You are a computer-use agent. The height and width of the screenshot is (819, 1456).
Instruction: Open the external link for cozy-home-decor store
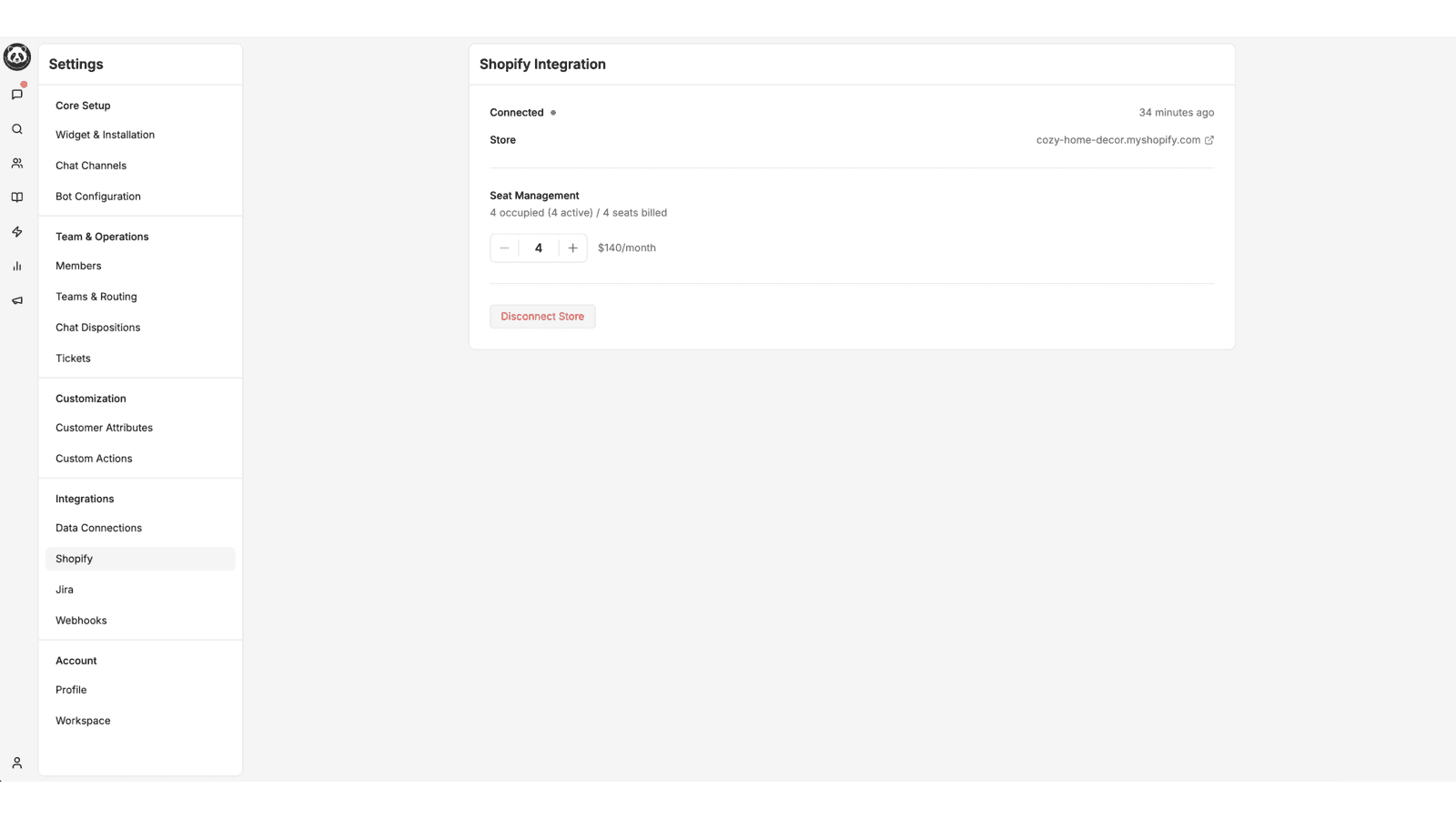(x=1210, y=139)
